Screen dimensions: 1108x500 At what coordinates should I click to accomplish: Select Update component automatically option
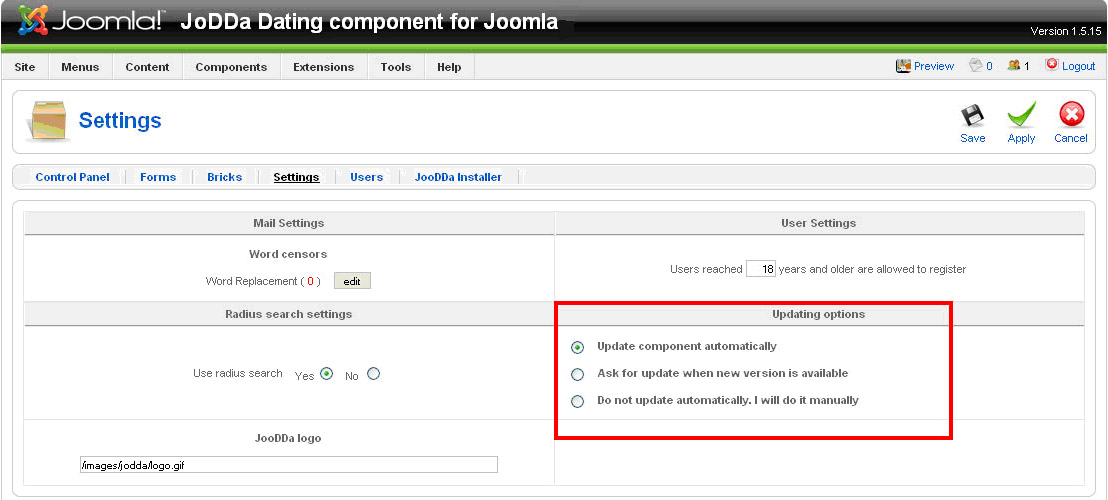[577, 347]
